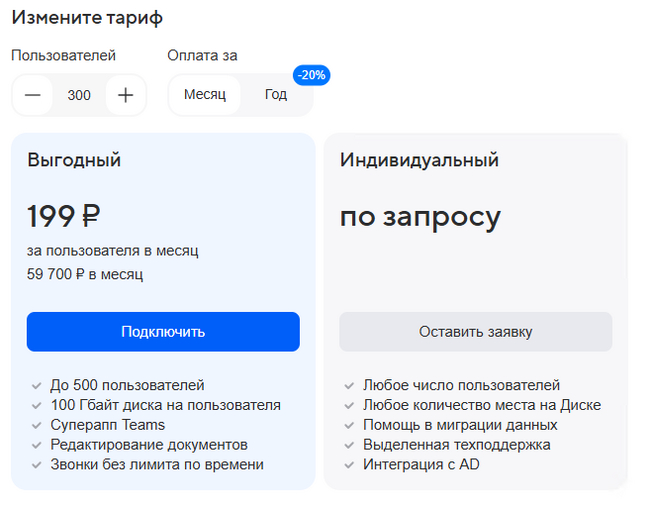Decrease user count with minus button
Image resolution: width=650 pixels, height=509 pixels.
click(x=33, y=95)
